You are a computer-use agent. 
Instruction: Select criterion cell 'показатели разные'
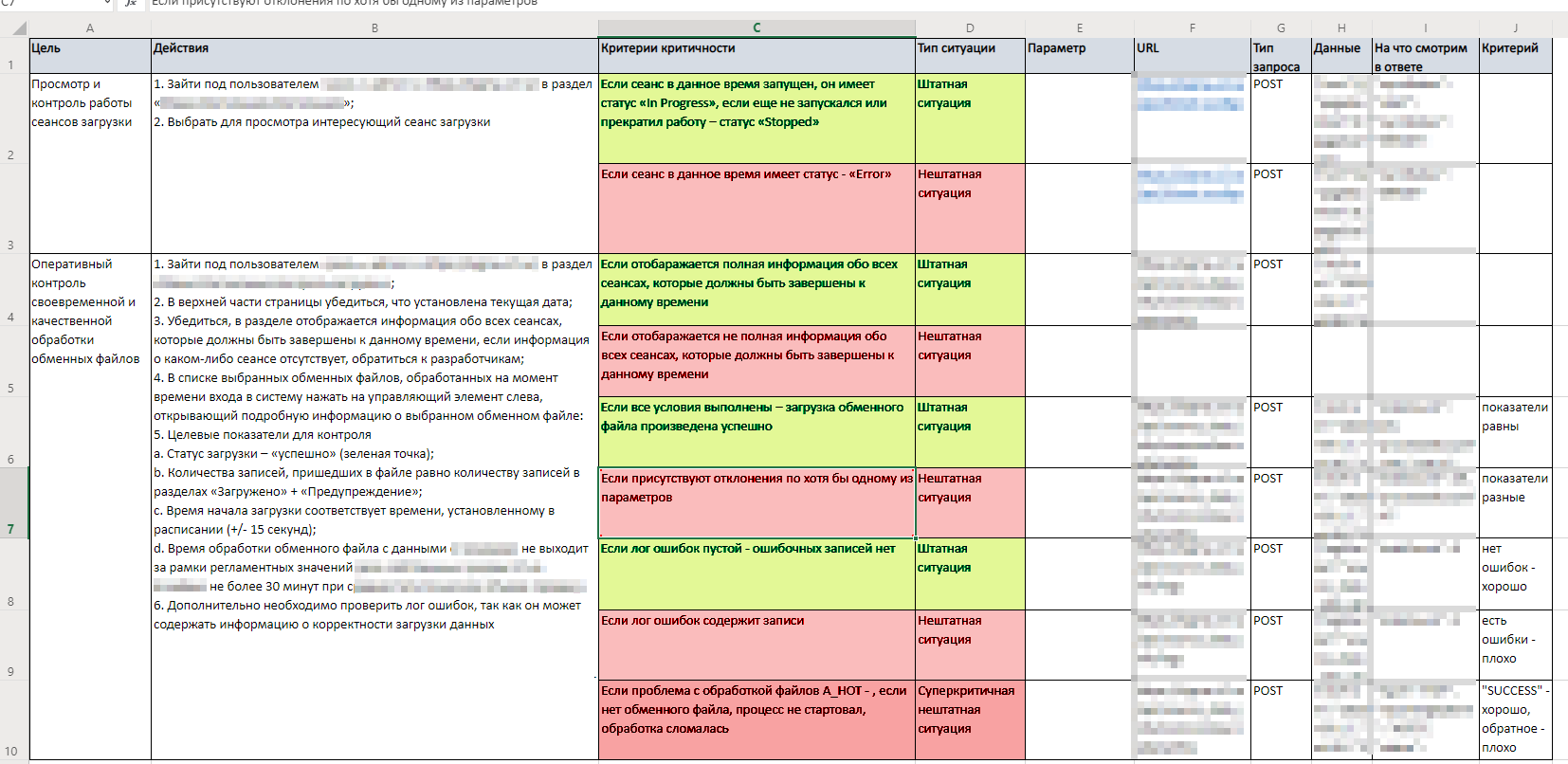coord(1516,503)
